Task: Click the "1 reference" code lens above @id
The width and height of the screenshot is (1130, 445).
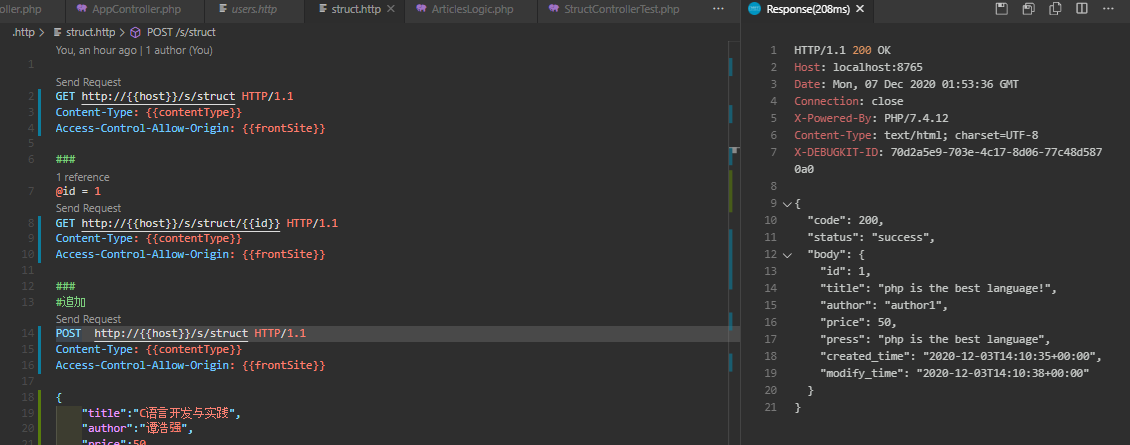Action: [82, 177]
